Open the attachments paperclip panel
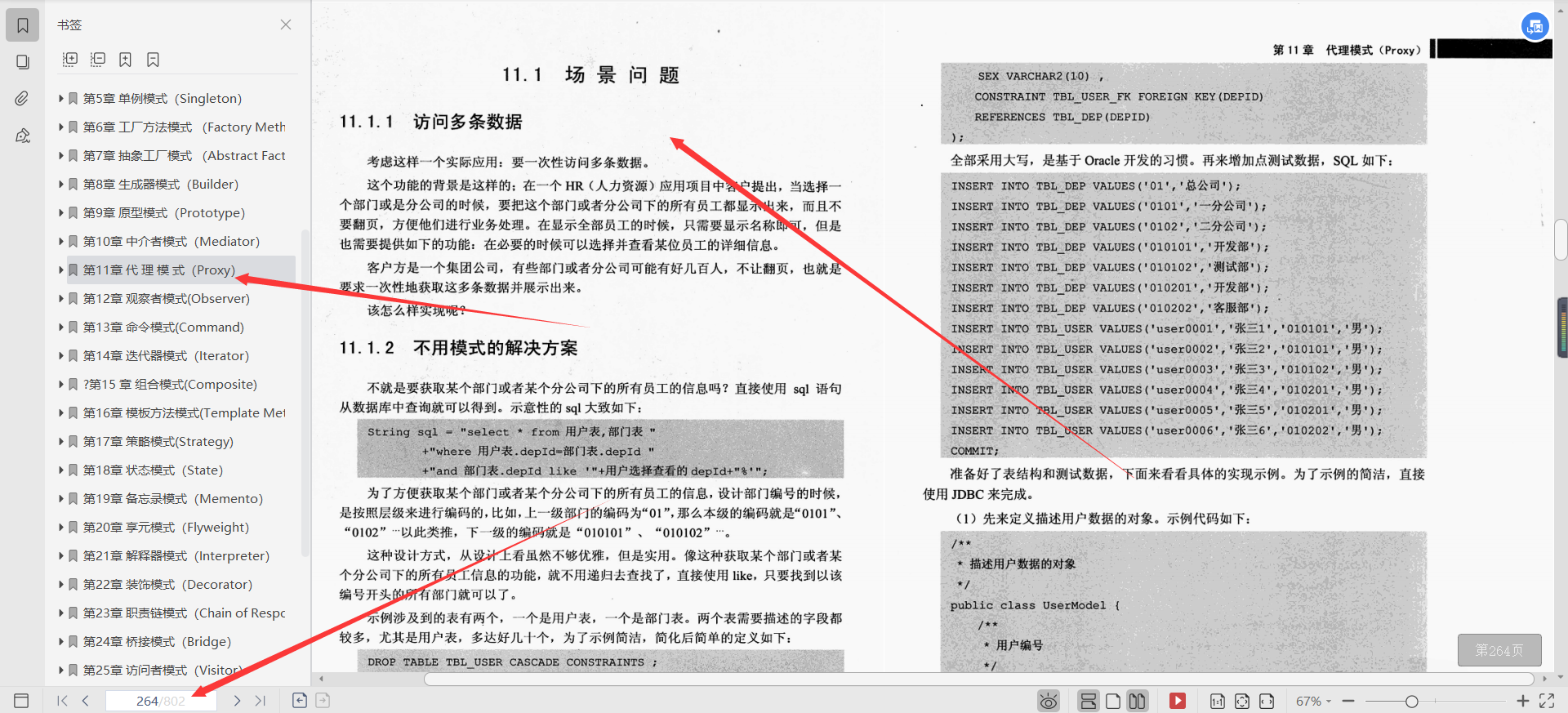This screenshot has width=1568, height=713. 23,99
